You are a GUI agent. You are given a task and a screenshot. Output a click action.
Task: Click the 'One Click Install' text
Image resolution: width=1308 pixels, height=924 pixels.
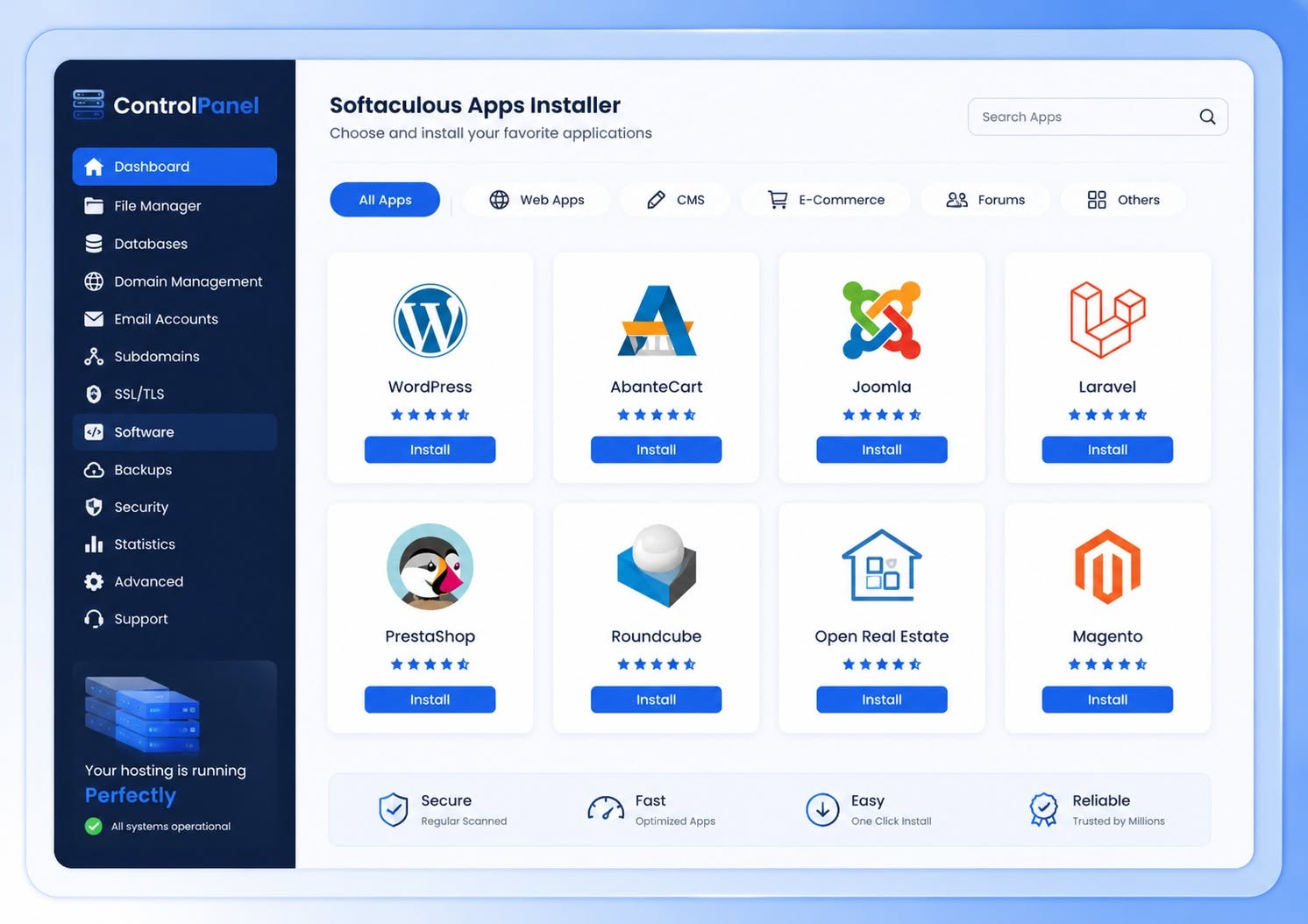(x=892, y=821)
